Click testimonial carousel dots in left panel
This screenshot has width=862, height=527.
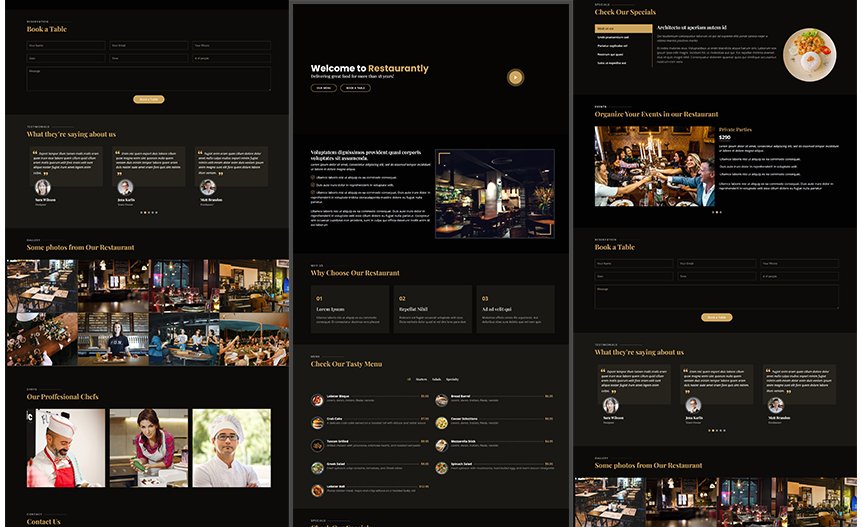coord(148,212)
